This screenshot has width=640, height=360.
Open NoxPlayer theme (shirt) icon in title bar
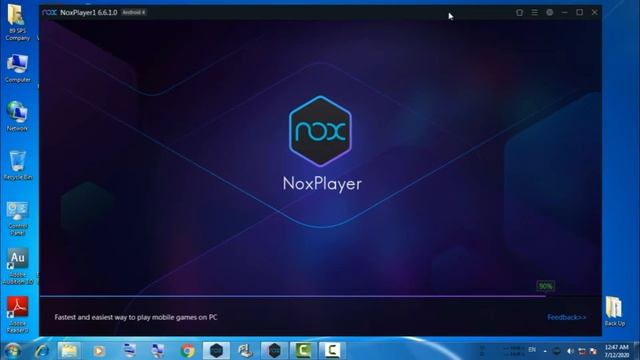[519, 13]
